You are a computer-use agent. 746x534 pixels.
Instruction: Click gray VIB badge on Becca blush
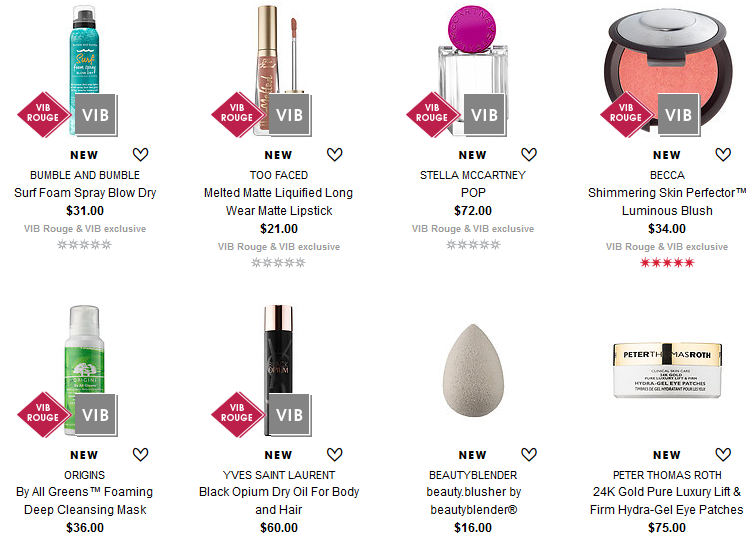(x=679, y=115)
